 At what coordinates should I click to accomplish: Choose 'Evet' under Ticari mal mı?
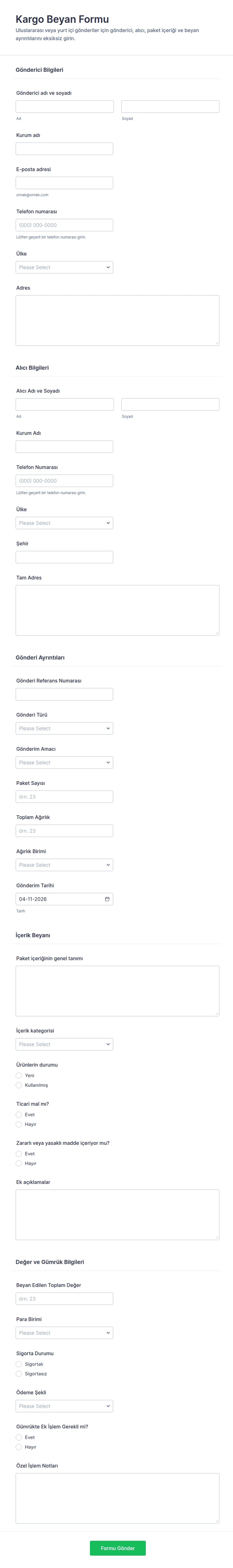[19, 1115]
